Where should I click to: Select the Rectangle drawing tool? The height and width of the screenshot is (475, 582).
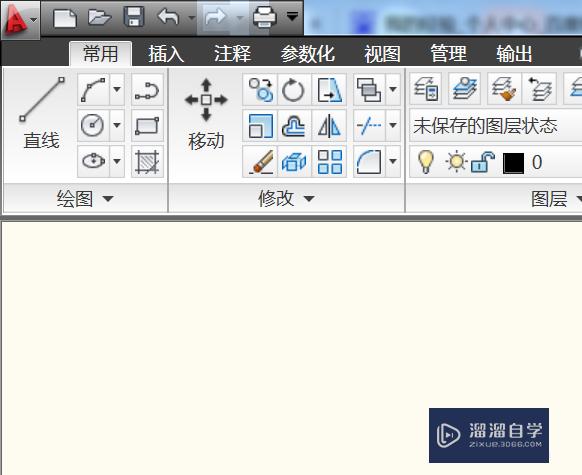pyautogui.click(x=147, y=125)
